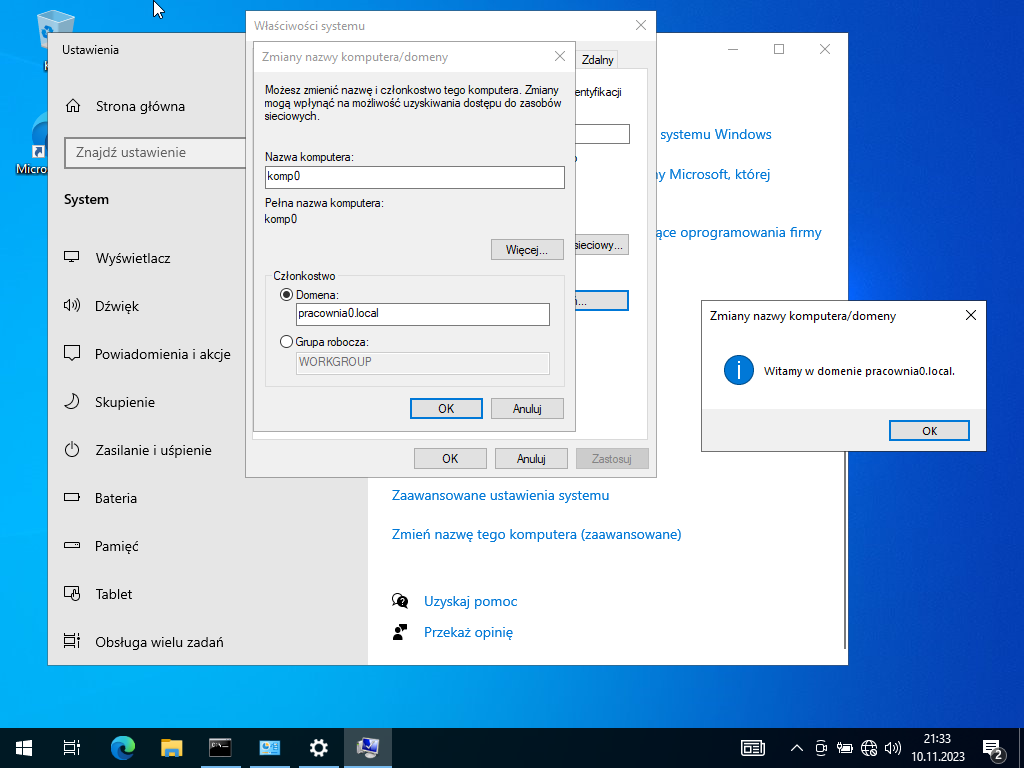Click the volume tray icon

pyautogui.click(x=892, y=748)
